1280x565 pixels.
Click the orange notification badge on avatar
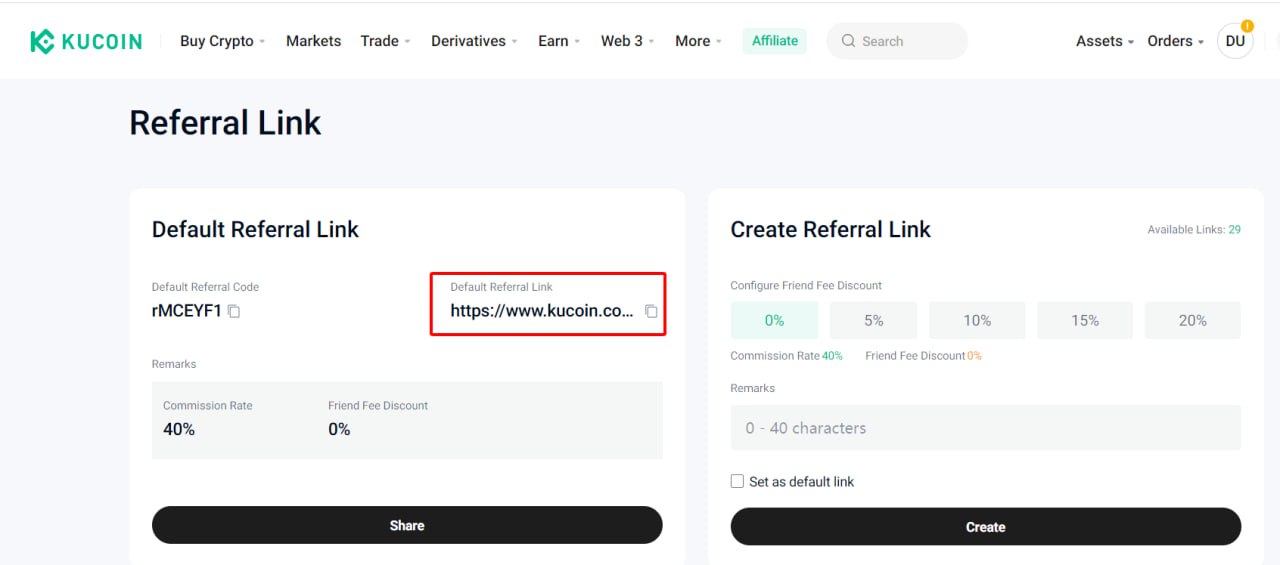point(1247,26)
